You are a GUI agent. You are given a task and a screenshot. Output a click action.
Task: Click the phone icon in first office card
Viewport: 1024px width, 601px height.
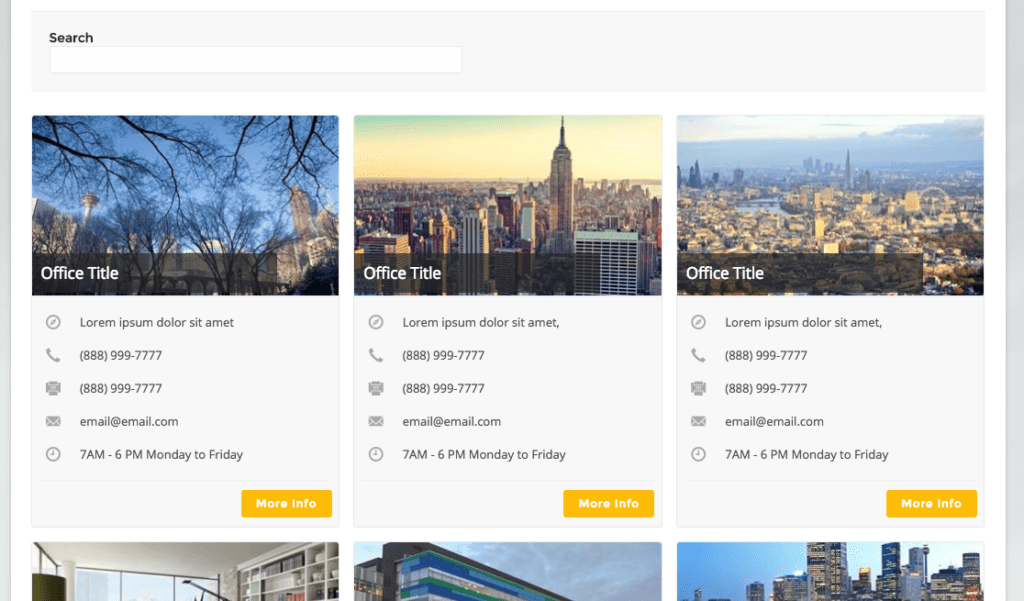[53, 355]
